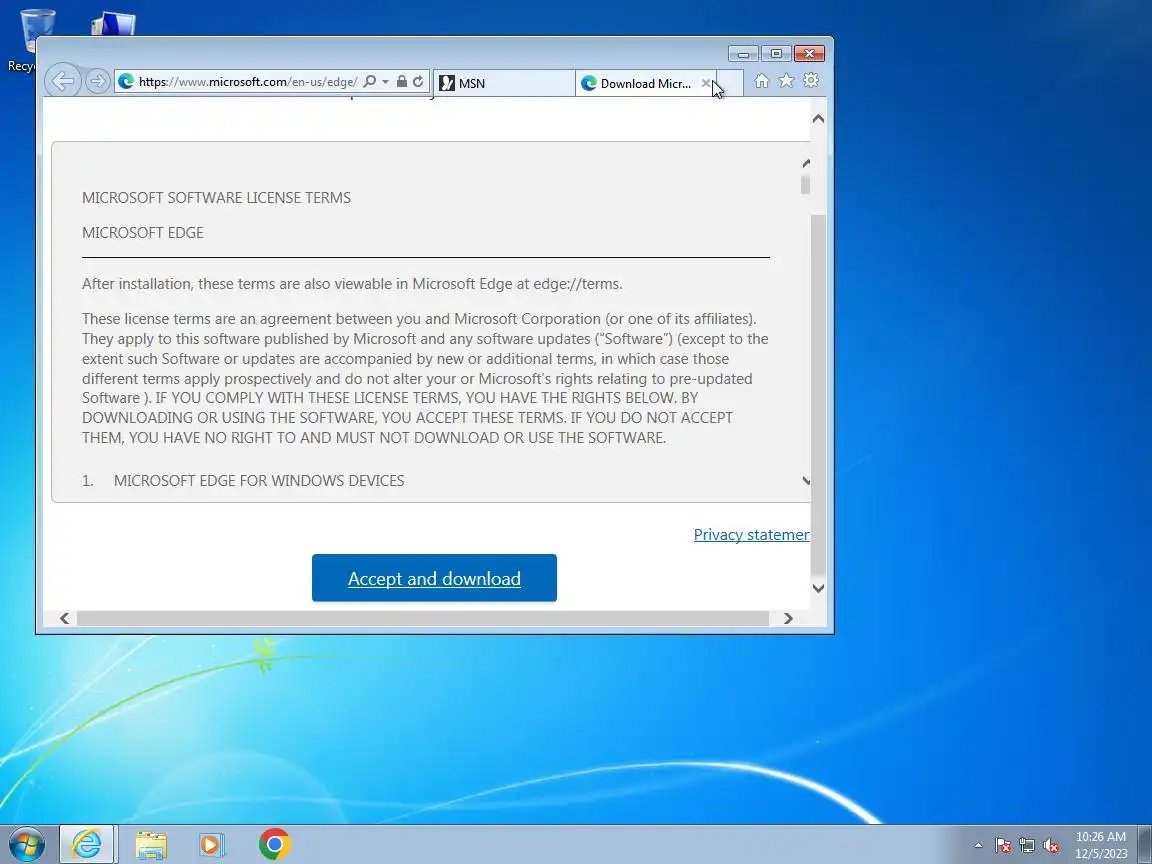Click the page scrollbar up arrow

coord(818,119)
